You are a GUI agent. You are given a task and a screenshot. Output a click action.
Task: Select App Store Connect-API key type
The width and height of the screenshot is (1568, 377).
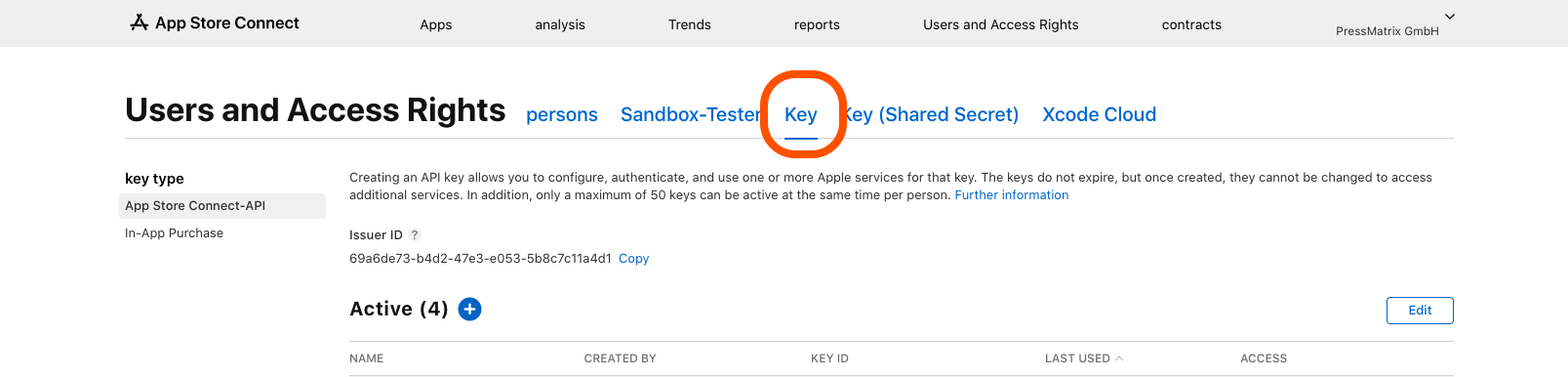(222, 206)
